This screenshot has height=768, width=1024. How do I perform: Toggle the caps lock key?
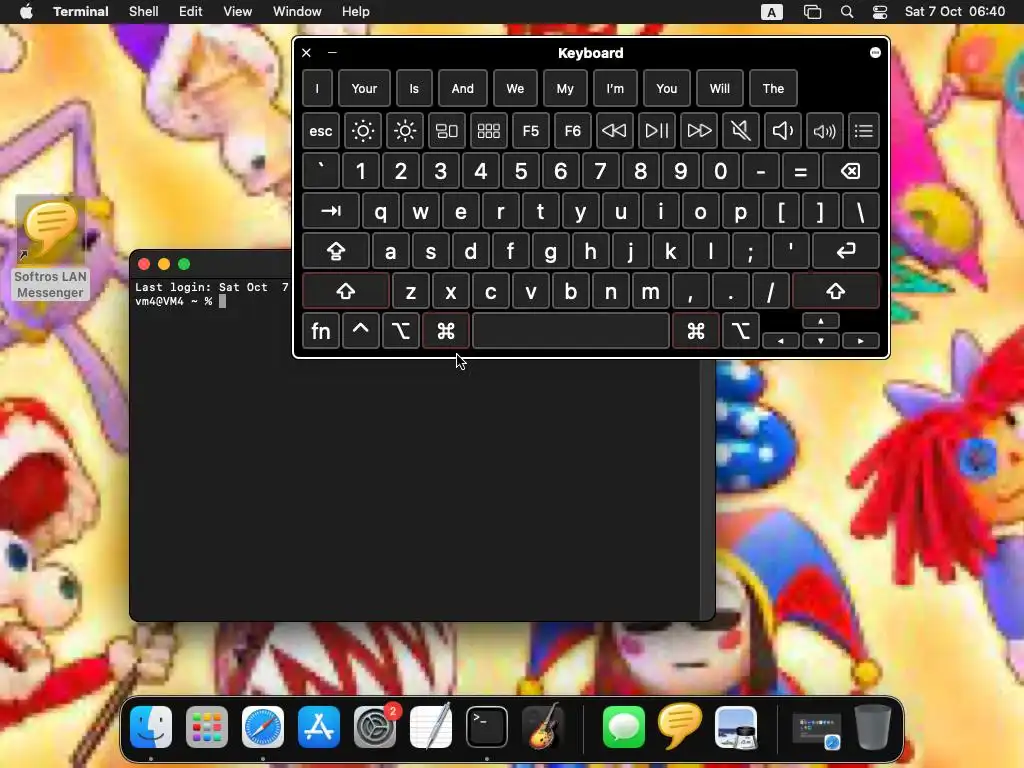(x=336, y=251)
